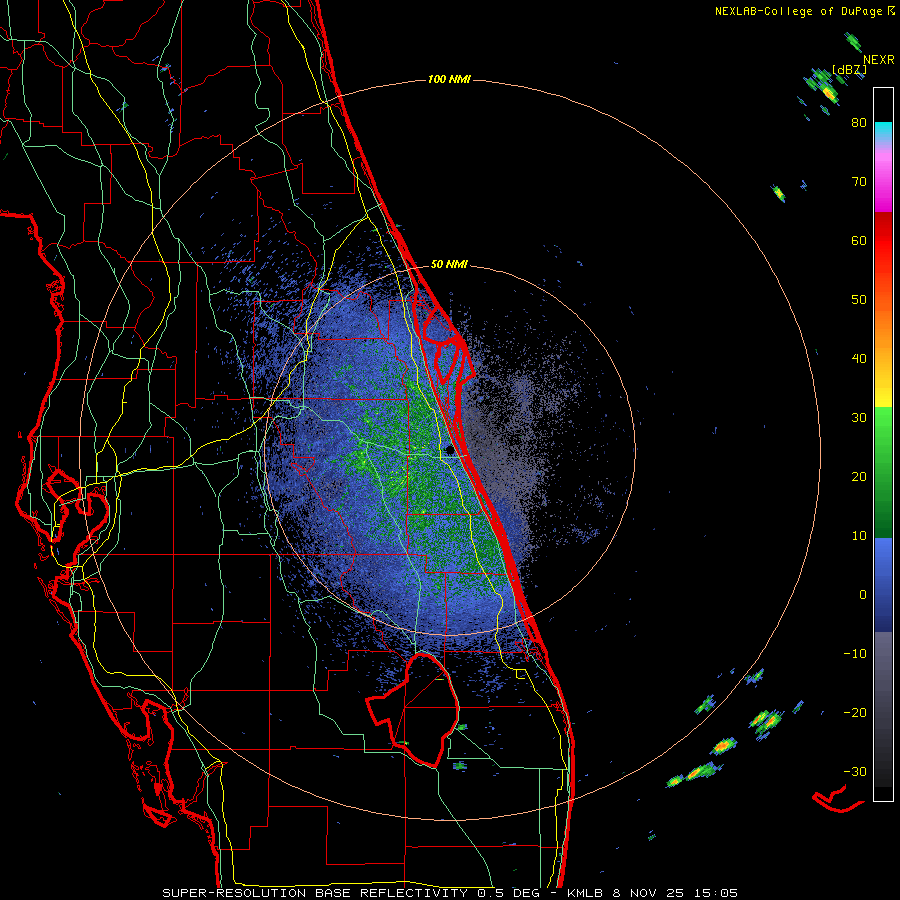Viewport: 900px width, 900px height.
Task: Click the "100 NMI" range ring label
Action: (x=449, y=79)
